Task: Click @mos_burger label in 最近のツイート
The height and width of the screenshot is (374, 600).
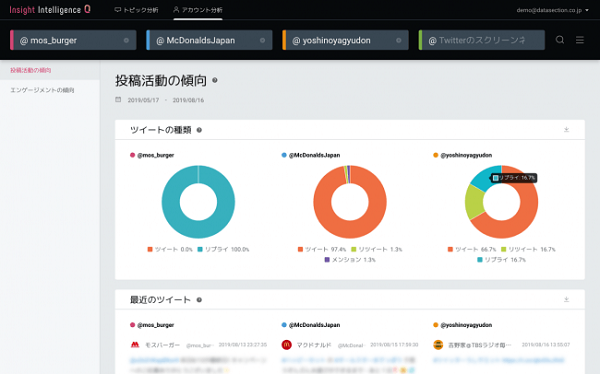Action: click(x=155, y=325)
